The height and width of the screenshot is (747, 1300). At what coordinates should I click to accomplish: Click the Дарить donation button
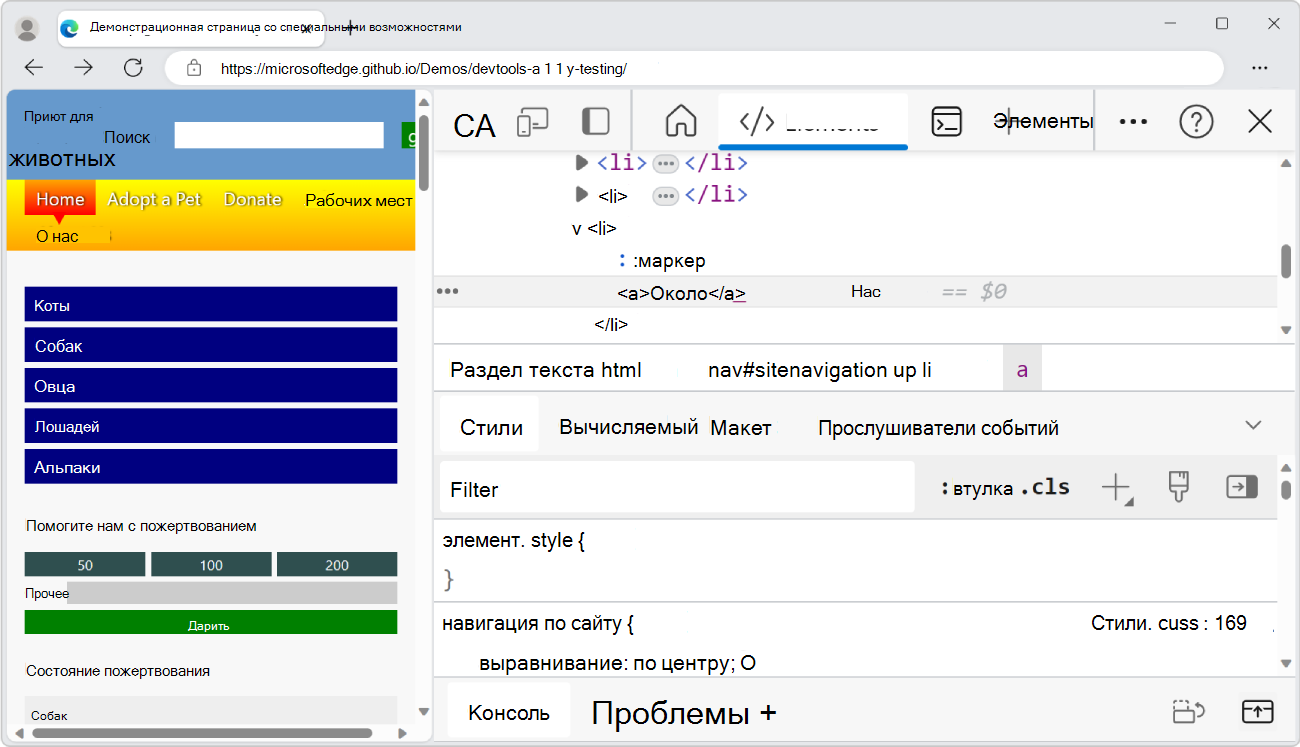[211, 623]
